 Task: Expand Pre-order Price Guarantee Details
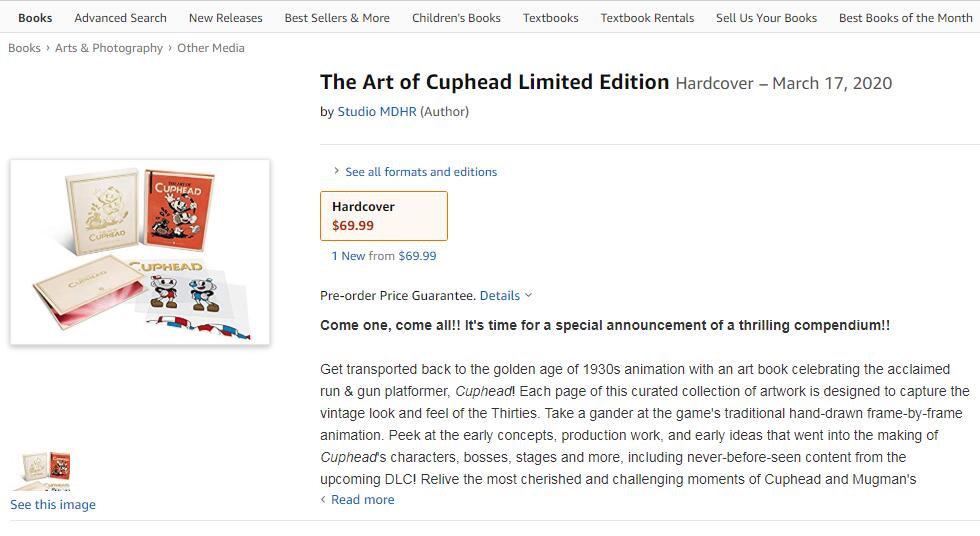point(505,296)
